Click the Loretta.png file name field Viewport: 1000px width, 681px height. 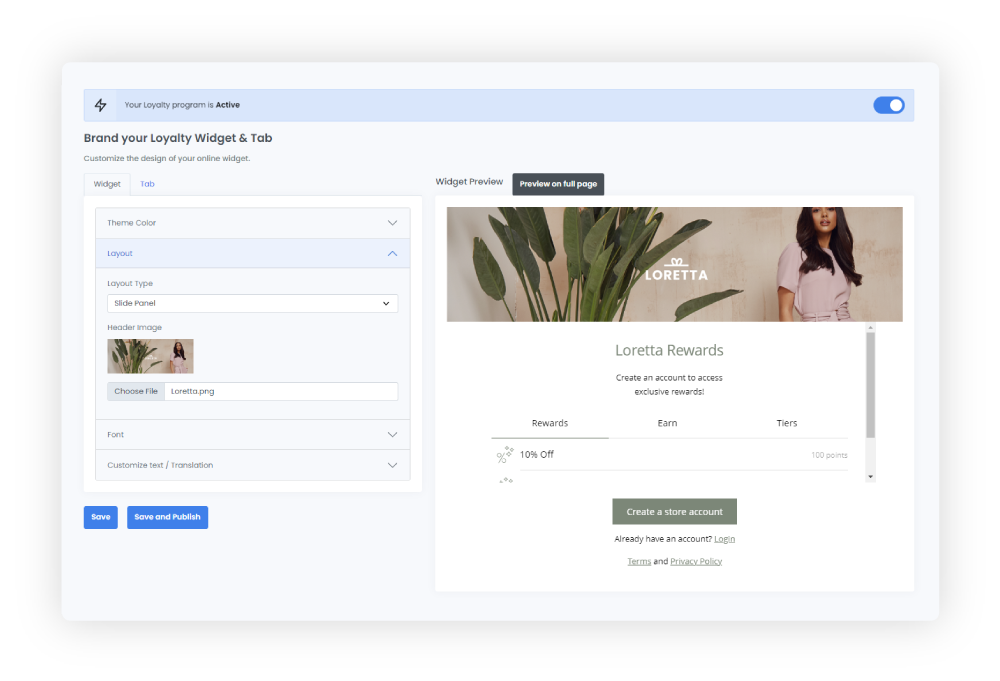pos(281,392)
